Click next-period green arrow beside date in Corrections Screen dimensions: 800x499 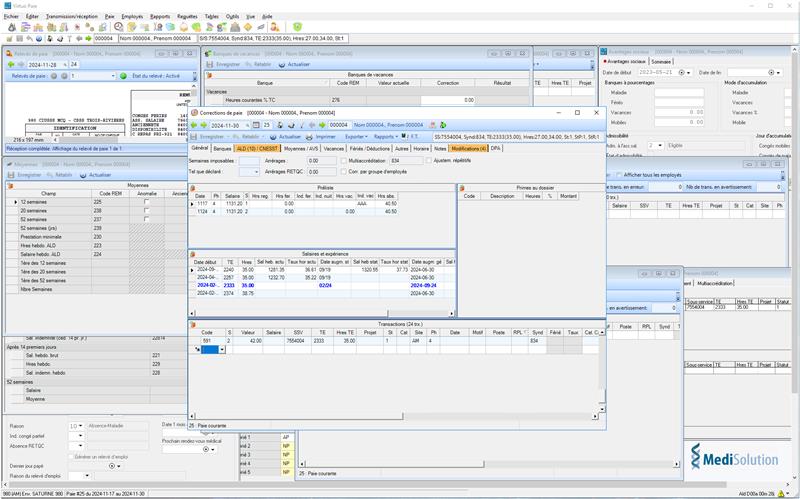[204, 125]
